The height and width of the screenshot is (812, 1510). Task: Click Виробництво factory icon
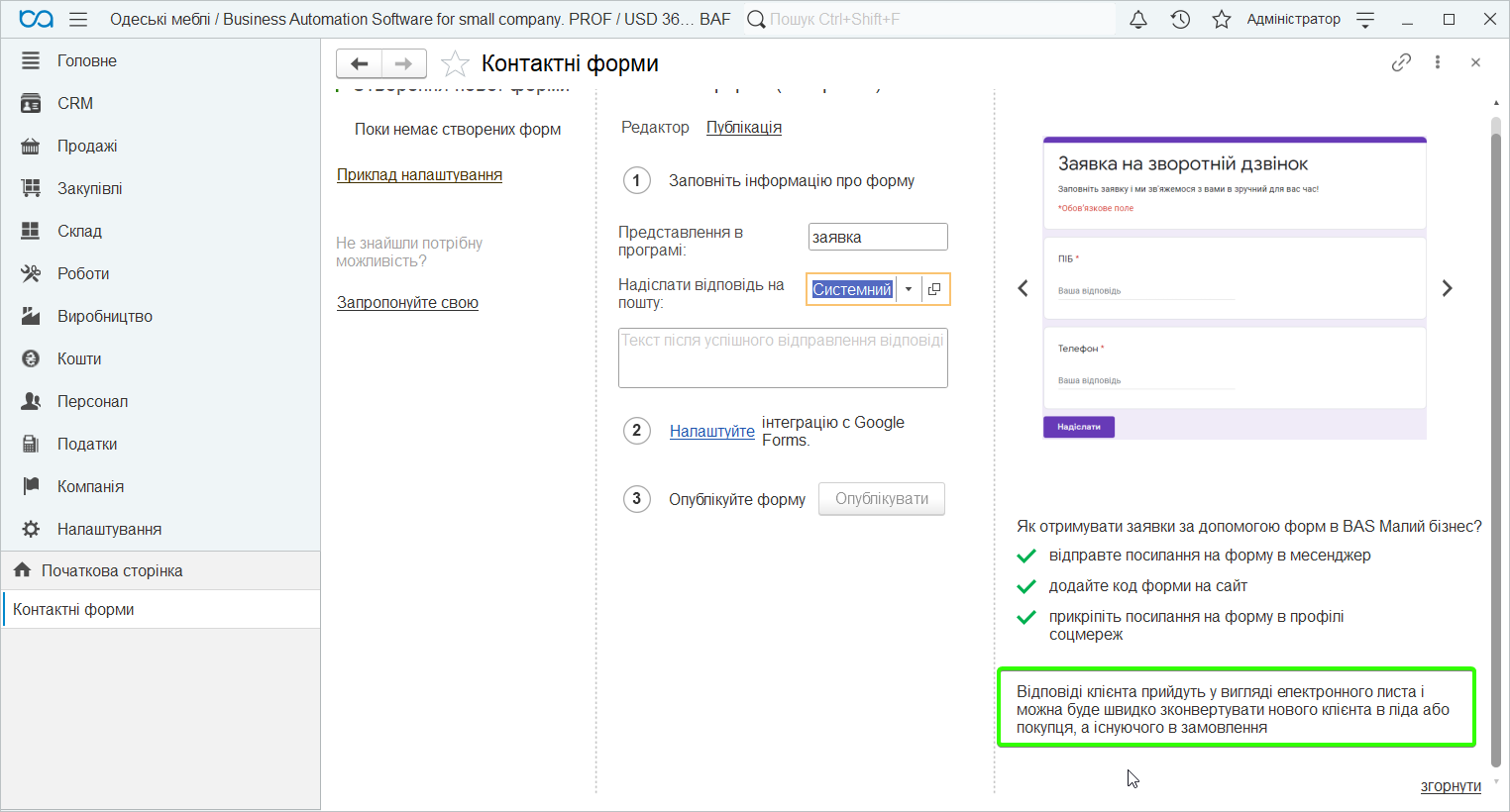click(31, 316)
